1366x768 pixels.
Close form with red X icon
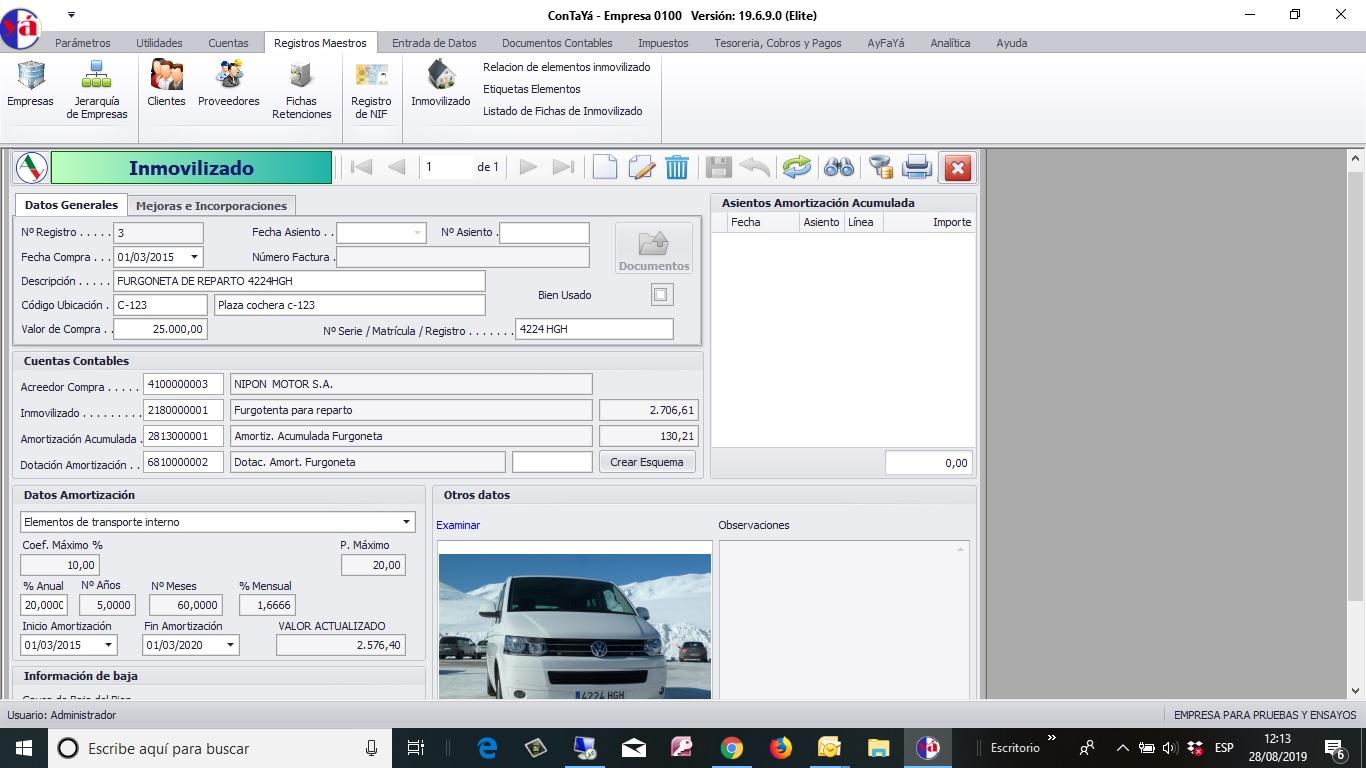(x=957, y=168)
